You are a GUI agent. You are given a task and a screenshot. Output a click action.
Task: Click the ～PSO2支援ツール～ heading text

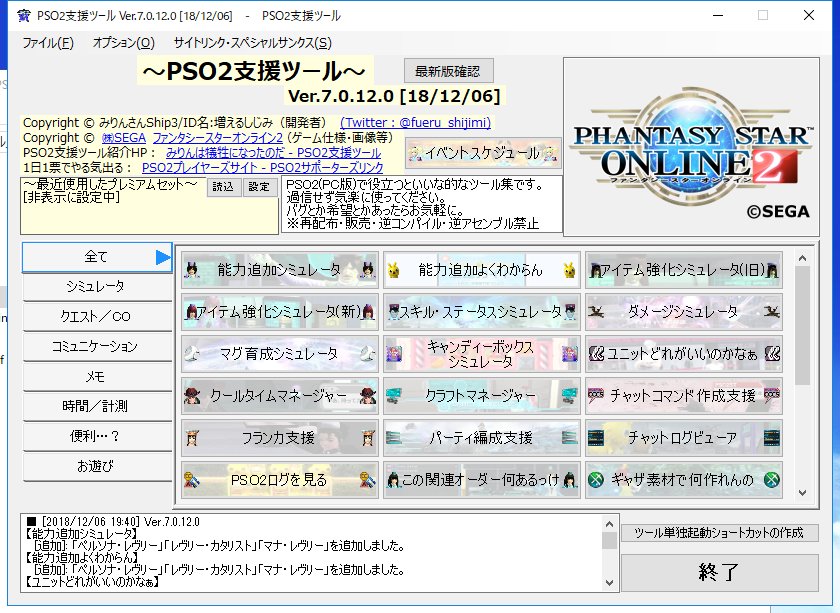(254, 71)
